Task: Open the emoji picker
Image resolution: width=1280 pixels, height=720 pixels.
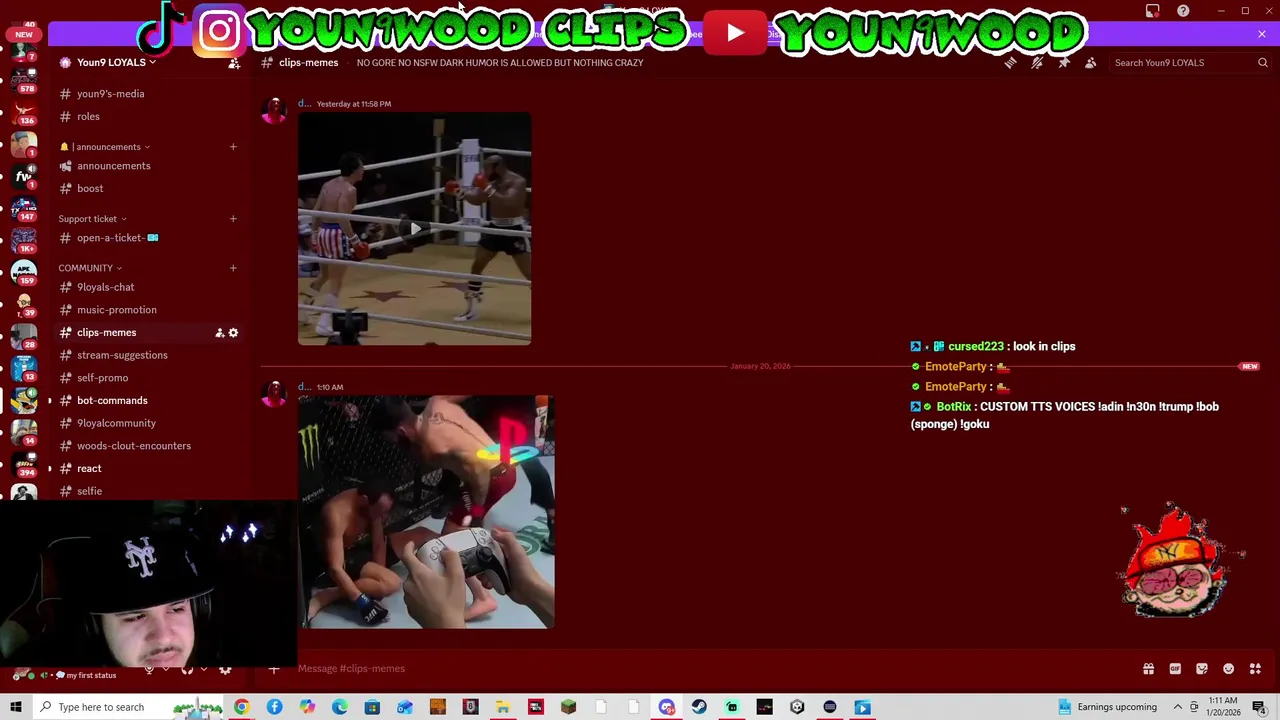Action: click(1228, 669)
